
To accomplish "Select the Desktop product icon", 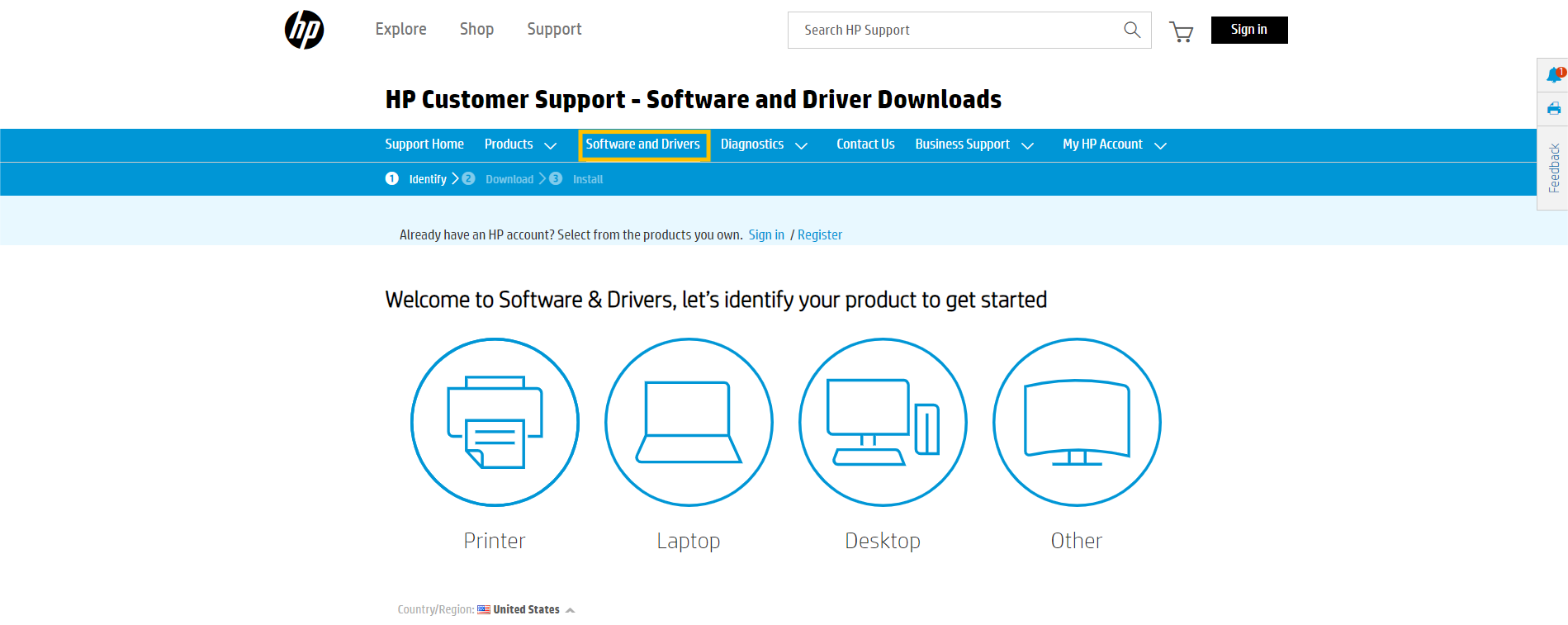I will [x=883, y=422].
